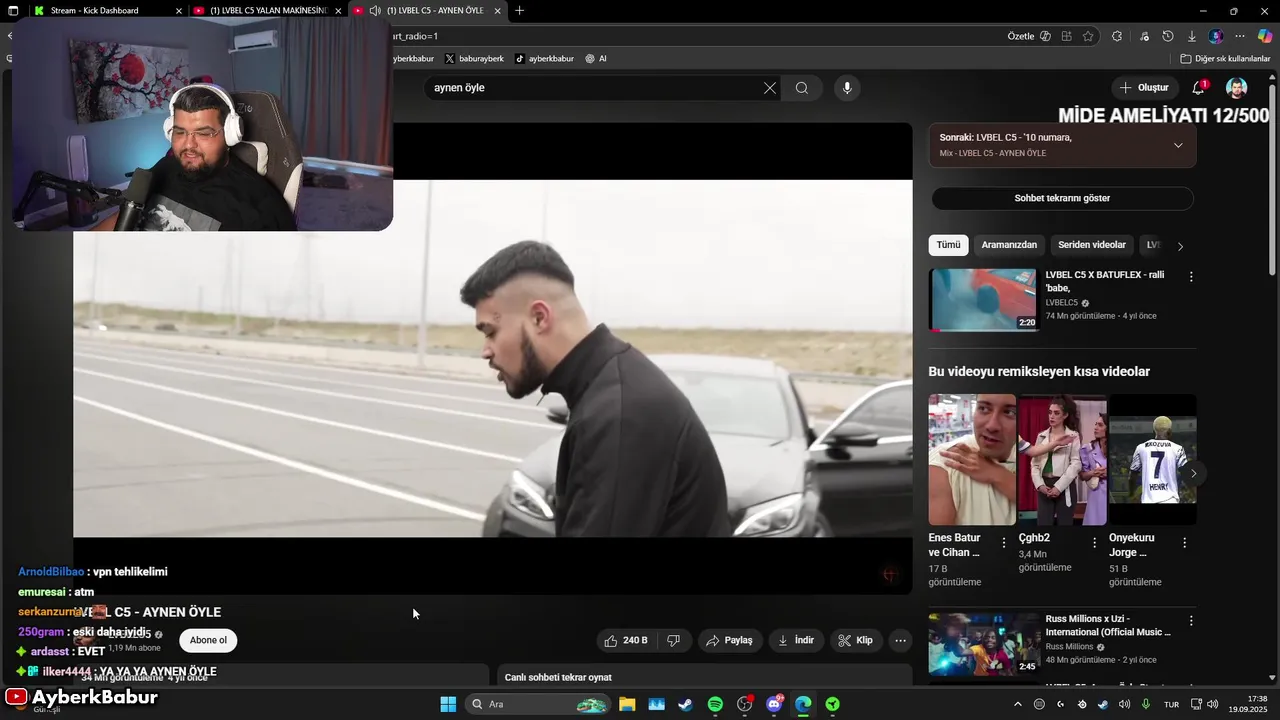Click the Oluştur create button

point(1144,88)
